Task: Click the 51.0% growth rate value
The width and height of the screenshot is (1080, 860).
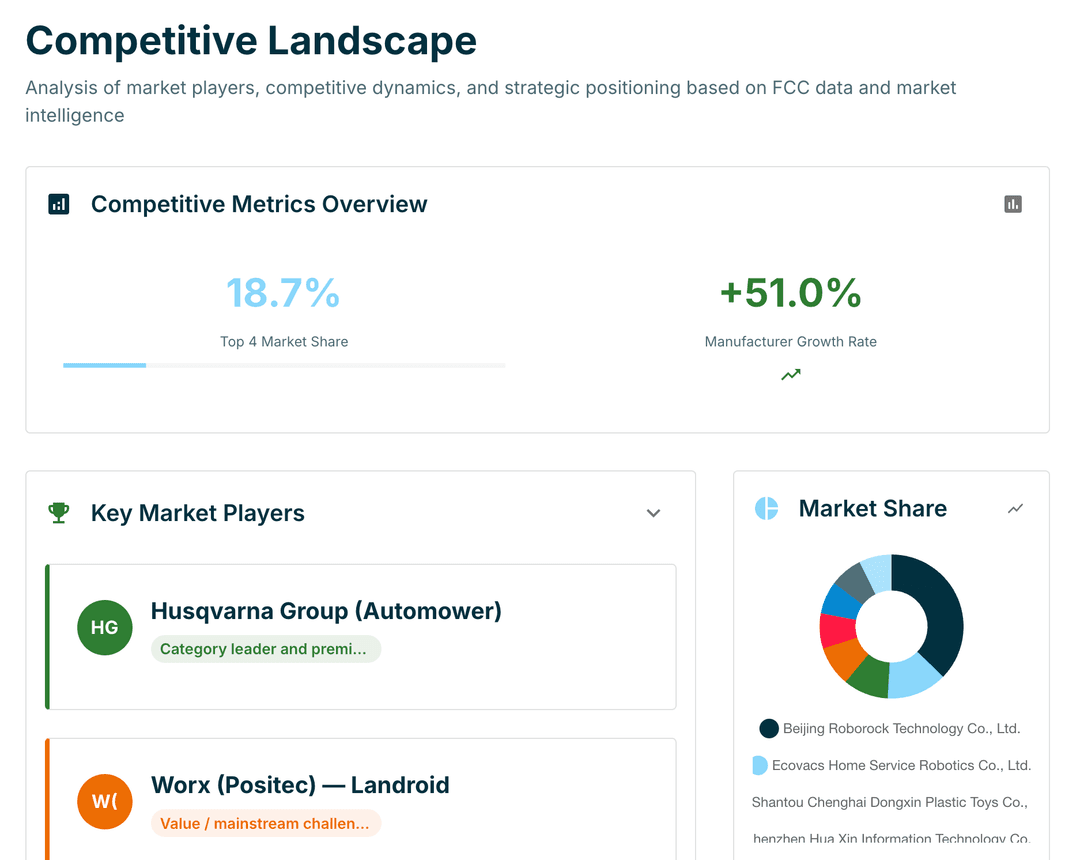Action: point(790,293)
